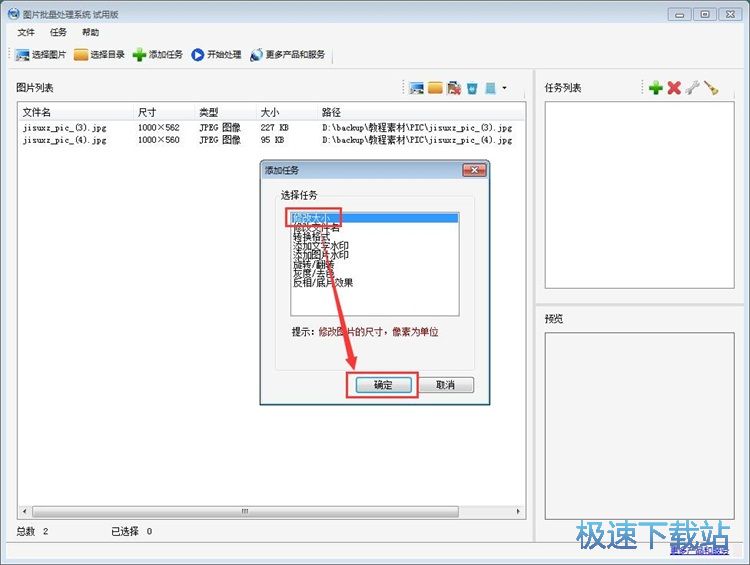Open the 任务 menu
Screen dimensions: 750x565
[x=58, y=33]
